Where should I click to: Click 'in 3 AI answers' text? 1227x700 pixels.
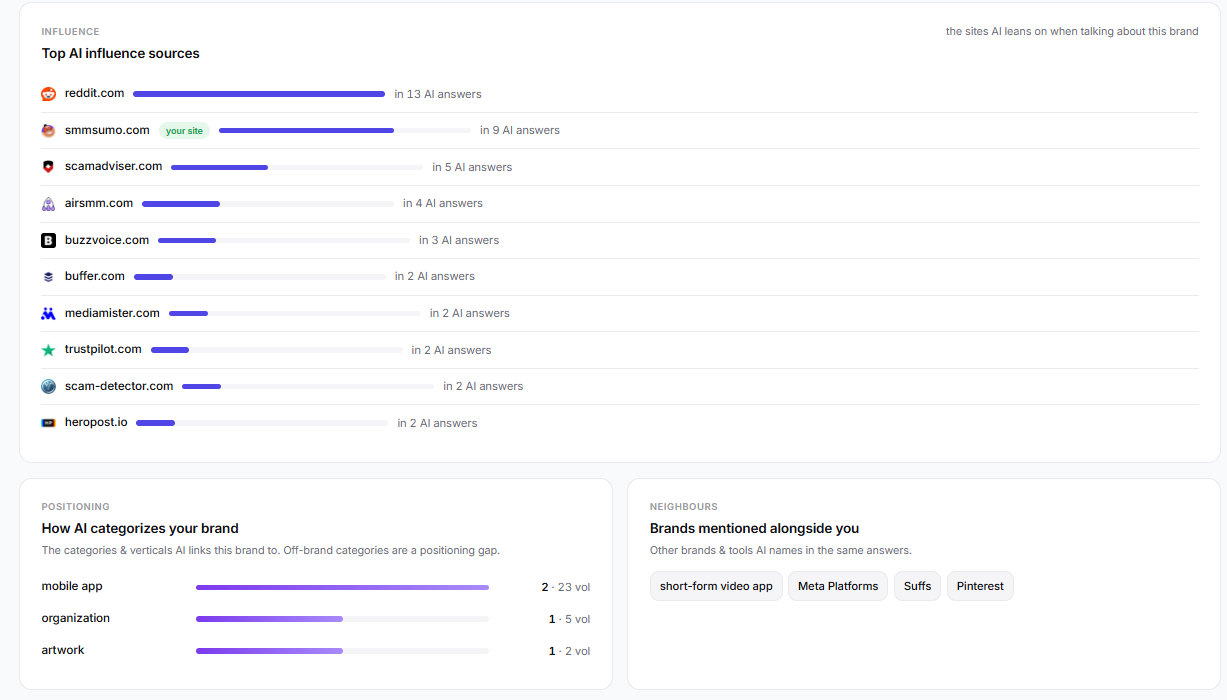click(459, 240)
